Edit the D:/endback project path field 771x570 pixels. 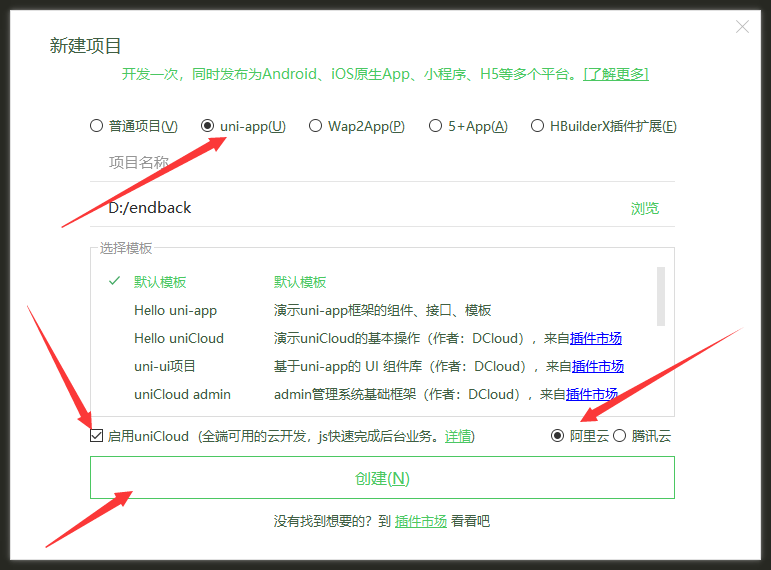[x=354, y=208]
